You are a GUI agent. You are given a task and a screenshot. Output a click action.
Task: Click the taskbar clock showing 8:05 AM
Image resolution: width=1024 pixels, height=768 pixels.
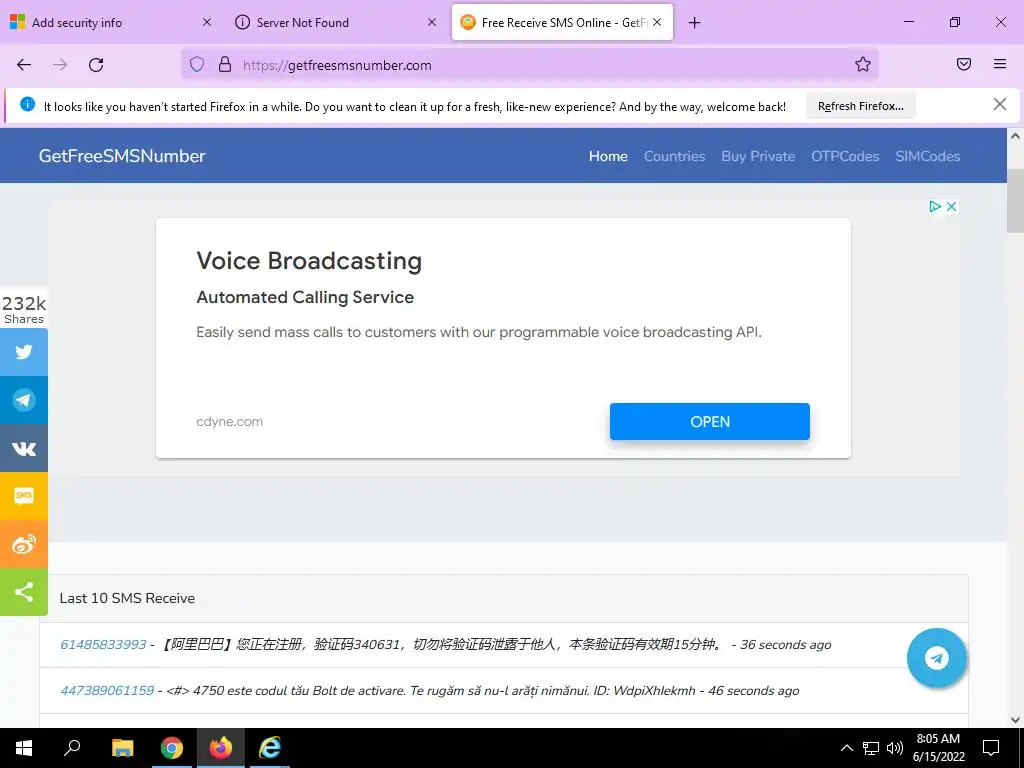pyautogui.click(x=938, y=748)
